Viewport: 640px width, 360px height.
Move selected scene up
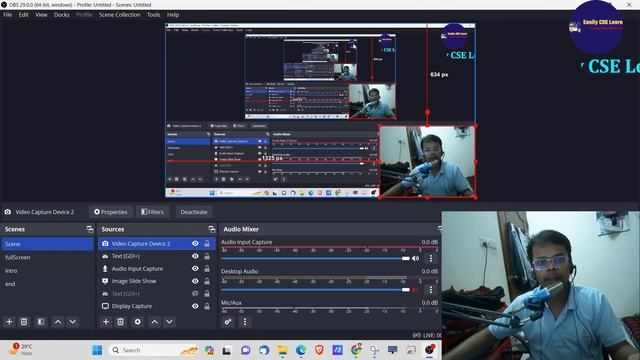[58, 322]
